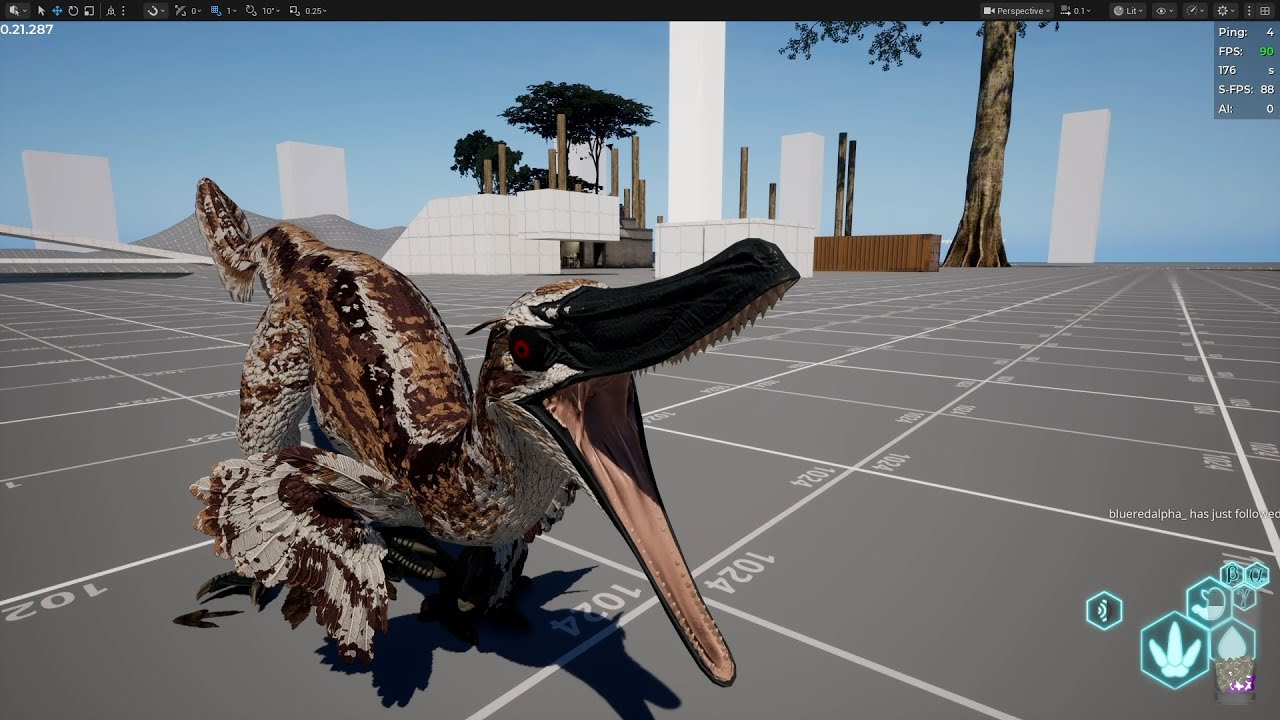The height and width of the screenshot is (720, 1280).
Task: Click the coordinate system gizmo icon
Action: pos(110,10)
